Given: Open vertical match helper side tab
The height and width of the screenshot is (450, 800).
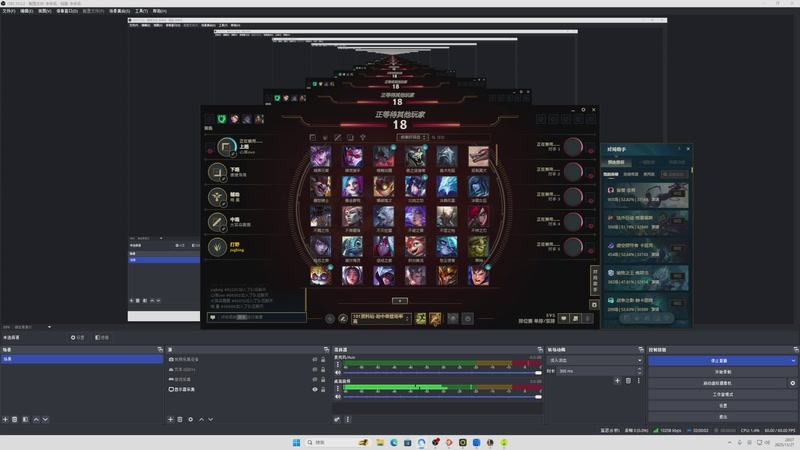Looking at the screenshot, I should [x=594, y=281].
